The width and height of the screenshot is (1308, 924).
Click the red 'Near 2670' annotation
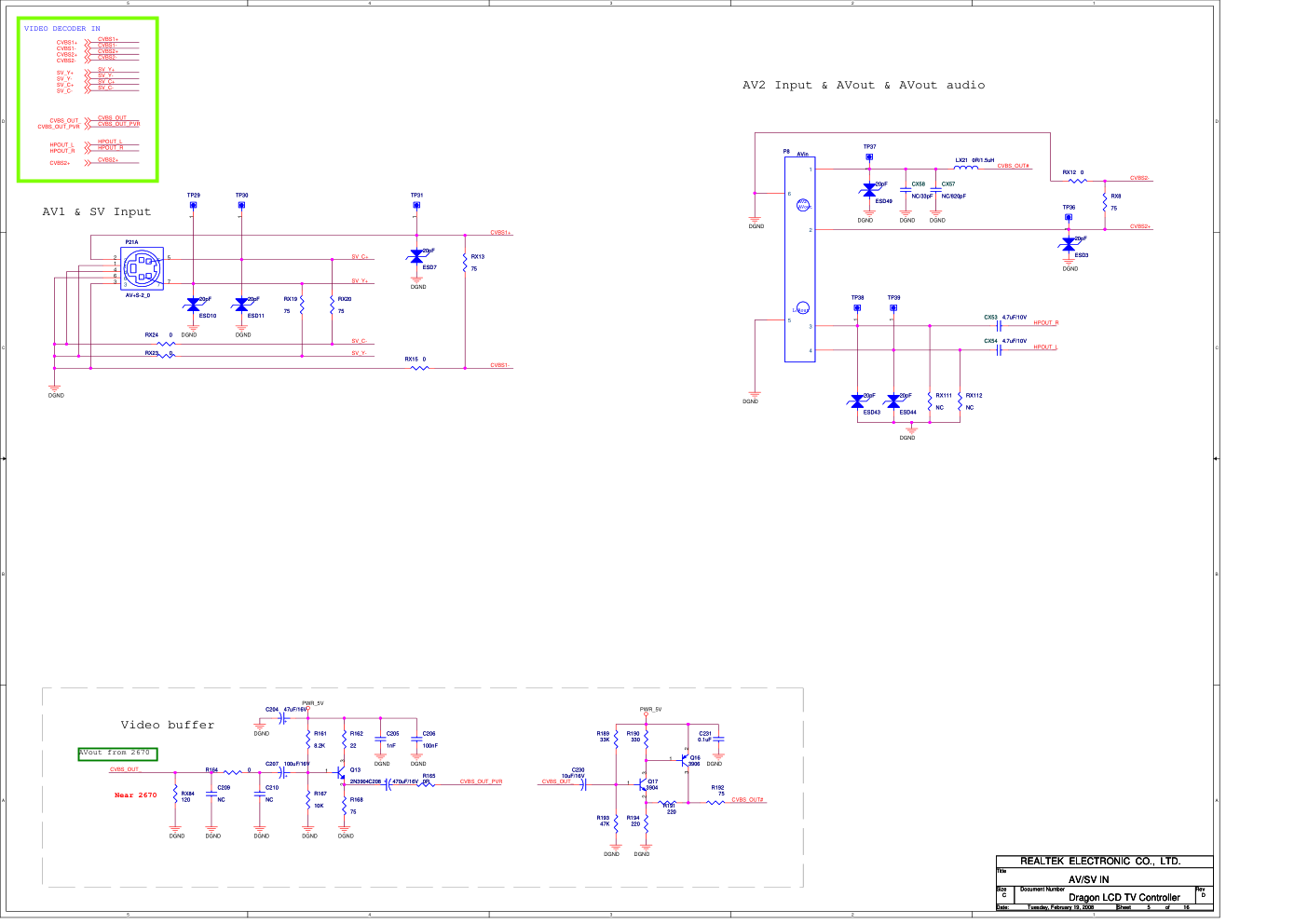(136, 795)
